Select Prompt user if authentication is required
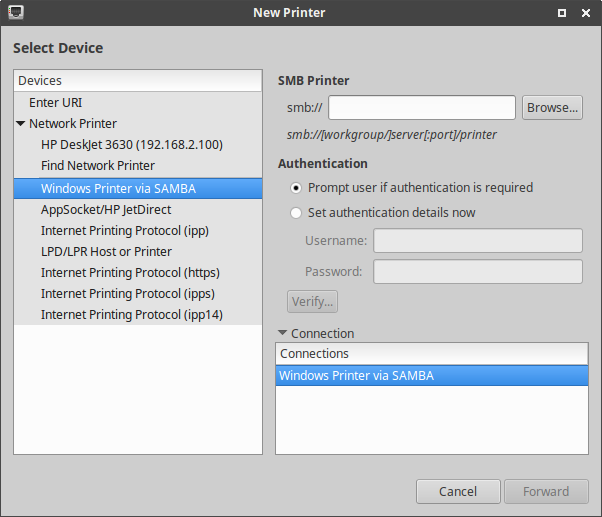602x517 pixels. pos(296,187)
